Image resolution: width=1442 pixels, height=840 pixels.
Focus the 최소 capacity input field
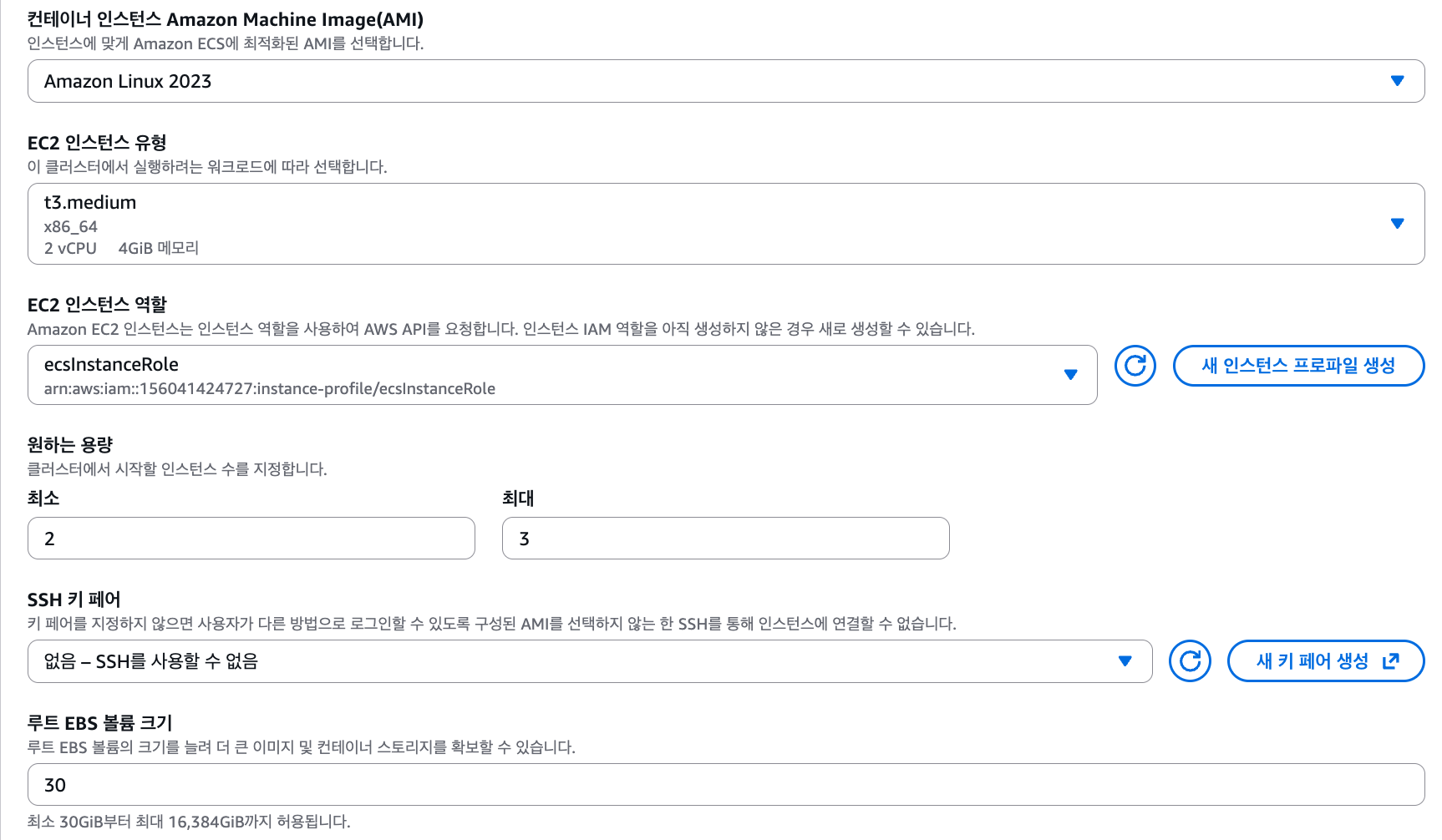tap(251, 539)
